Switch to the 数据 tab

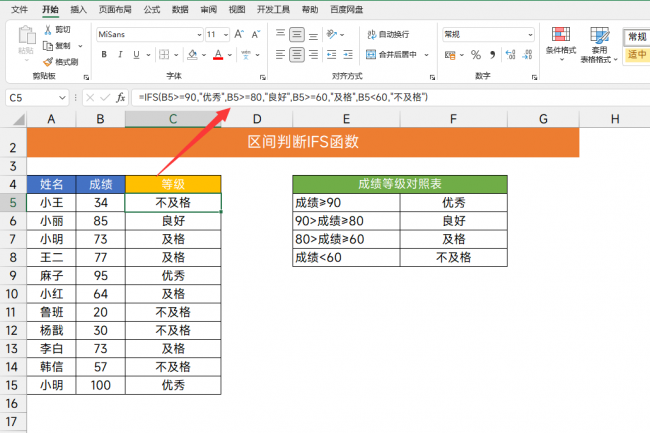click(180, 10)
